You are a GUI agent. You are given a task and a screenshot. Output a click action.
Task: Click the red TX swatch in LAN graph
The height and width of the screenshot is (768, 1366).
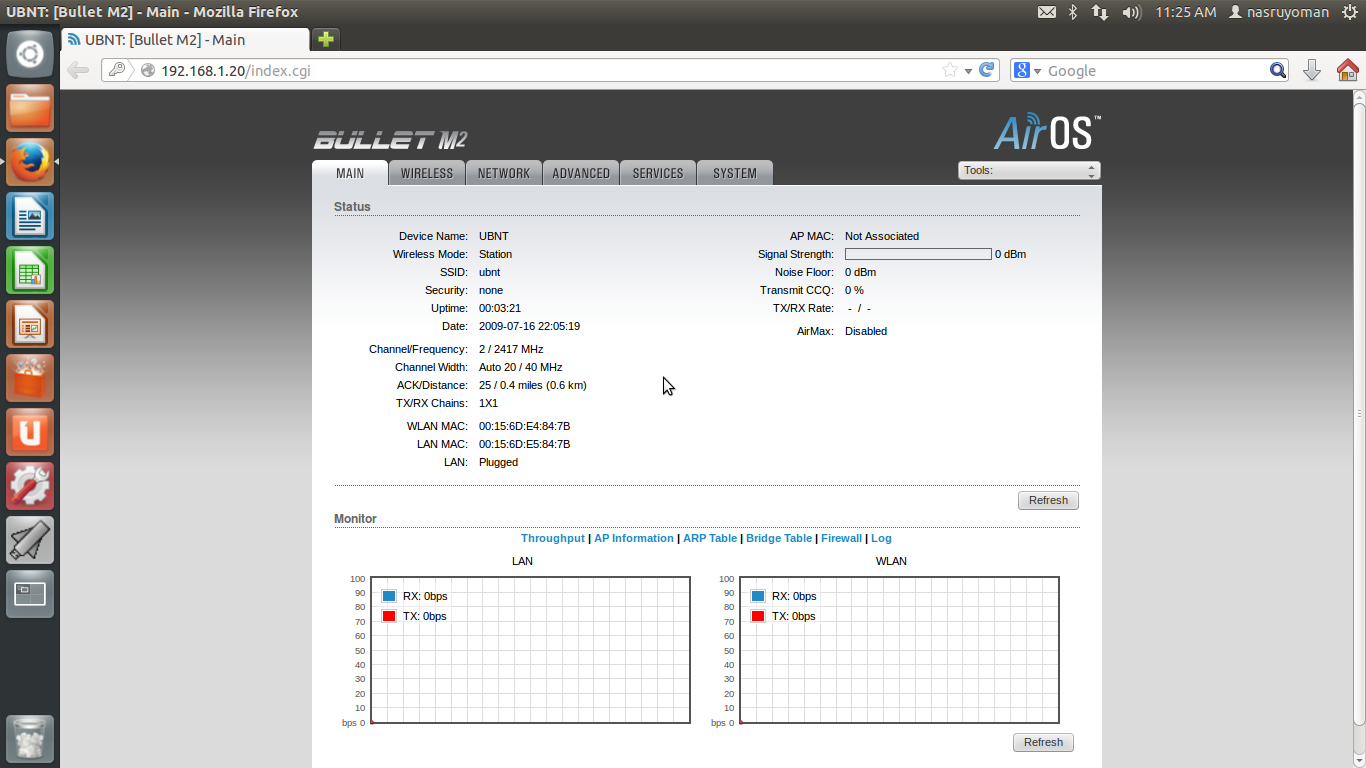389,616
